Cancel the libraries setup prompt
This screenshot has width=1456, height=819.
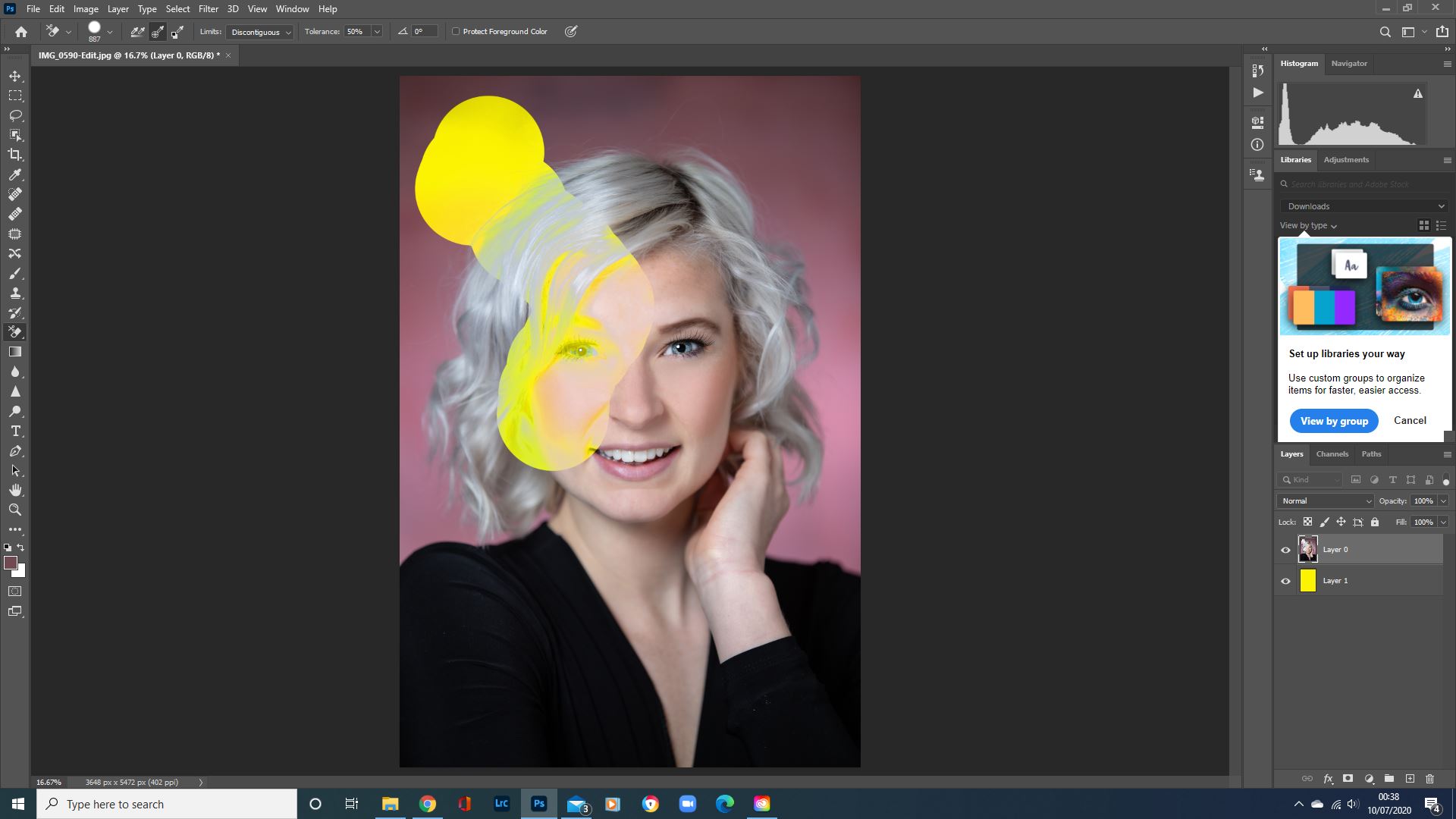(1410, 420)
